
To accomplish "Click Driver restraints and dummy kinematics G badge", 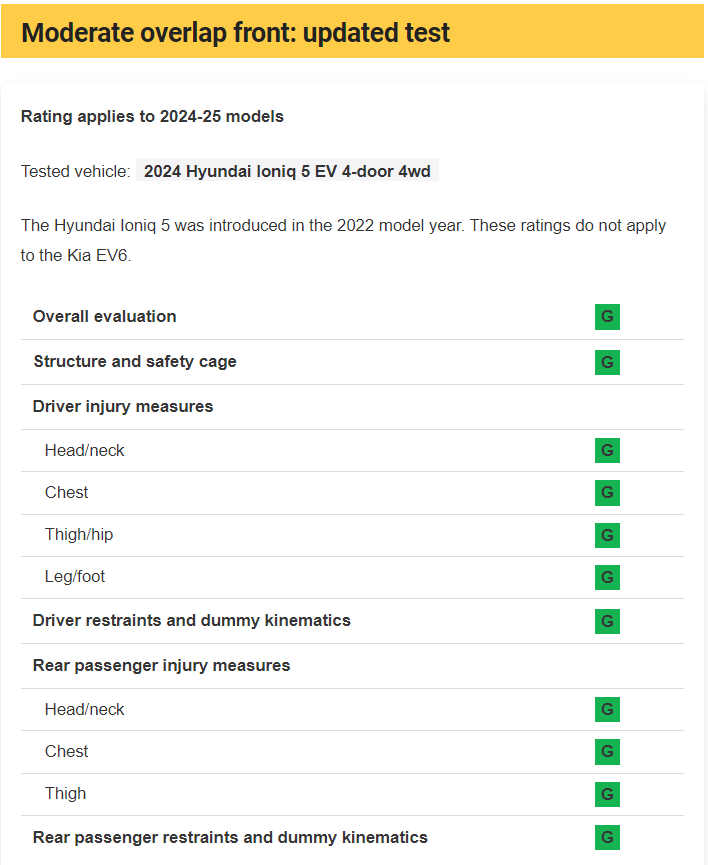I will pyautogui.click(x=607, y=621).
